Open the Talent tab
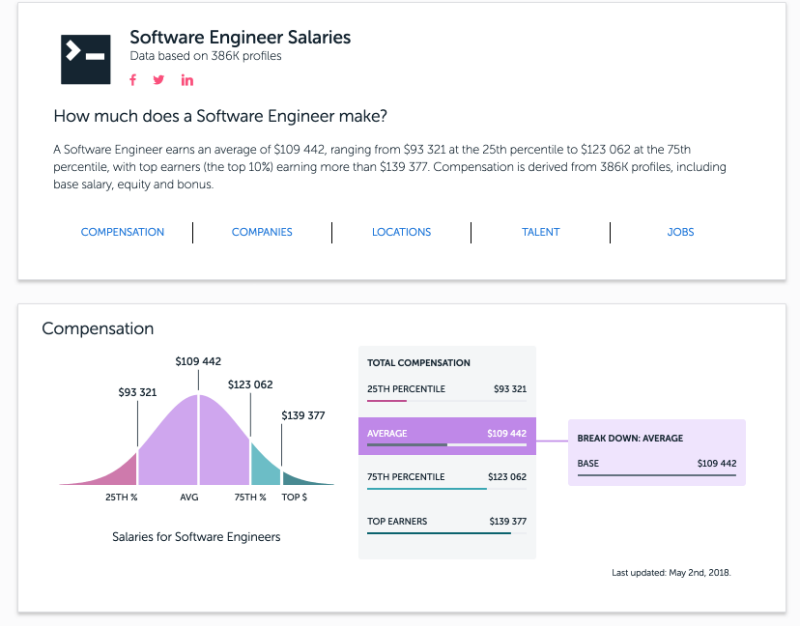 pos(540,232)
